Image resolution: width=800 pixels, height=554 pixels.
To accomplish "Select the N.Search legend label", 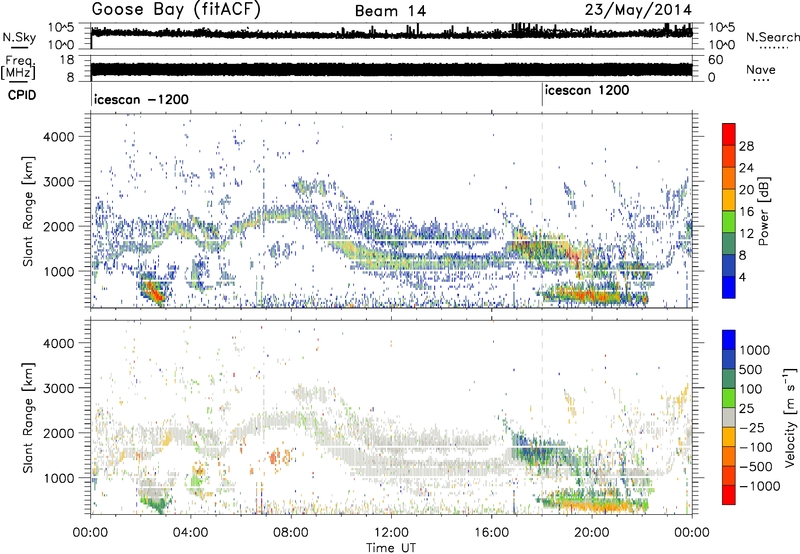I will [772, 37].
